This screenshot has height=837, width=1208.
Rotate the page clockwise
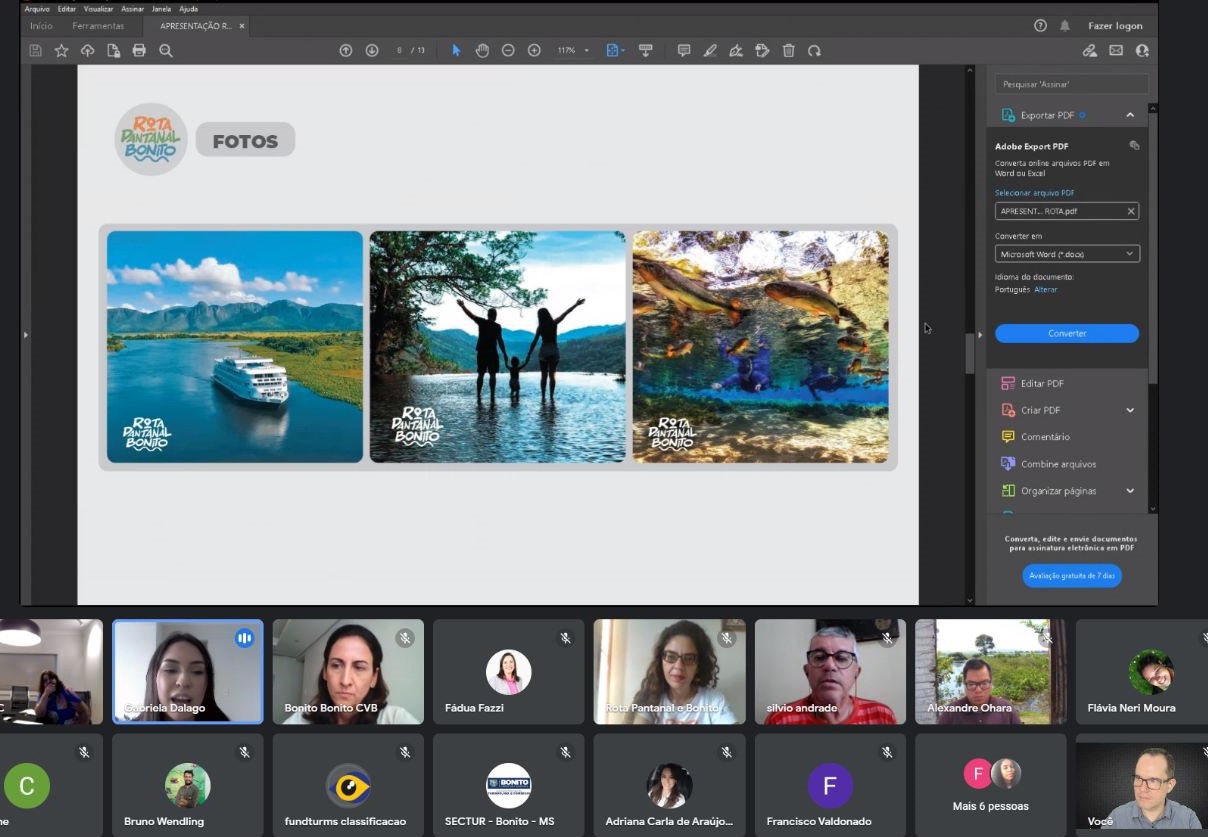pyautogui.click(x=814, y=51)
